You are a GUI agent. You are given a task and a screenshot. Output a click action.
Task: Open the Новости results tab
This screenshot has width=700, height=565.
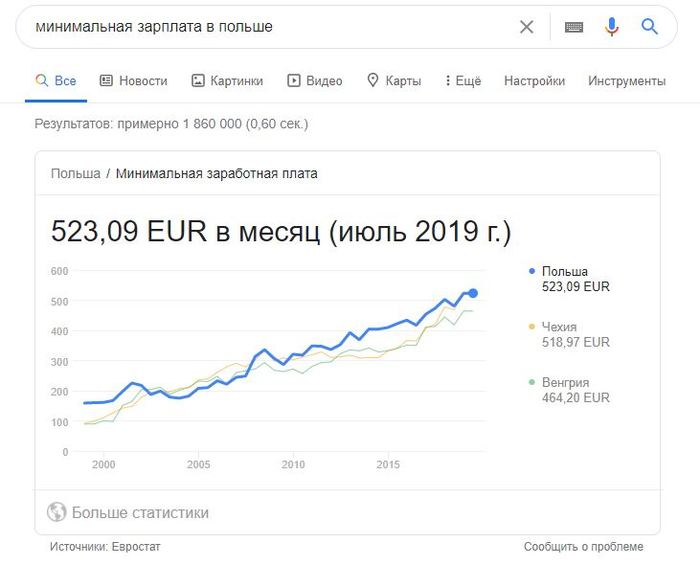click(133, 81)
